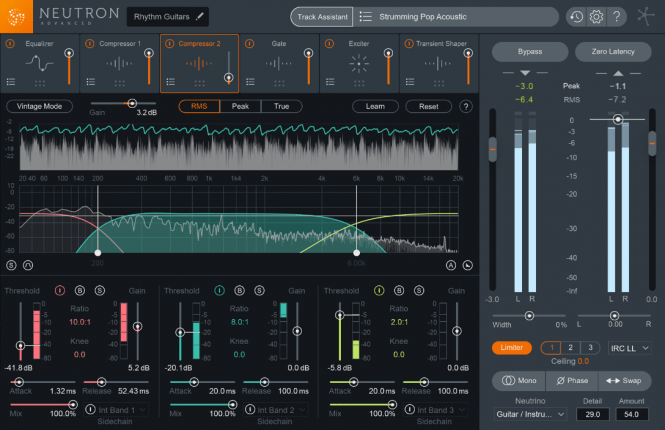Click the 200 Hz crossover handle
The image size is (665, 430).
98,253
